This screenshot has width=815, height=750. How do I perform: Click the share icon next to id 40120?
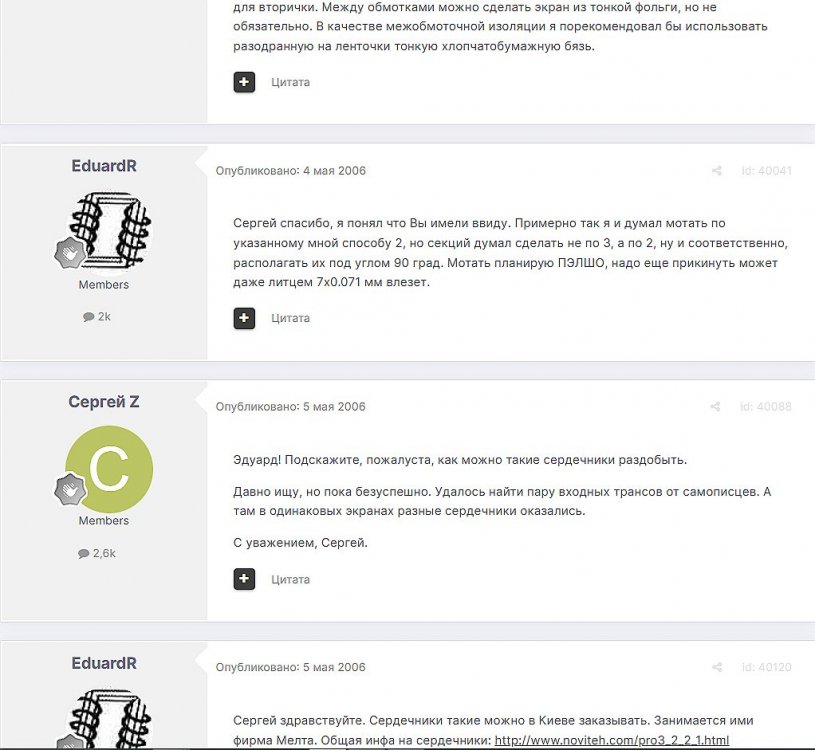pyautogui.click(x=717, y=667)
